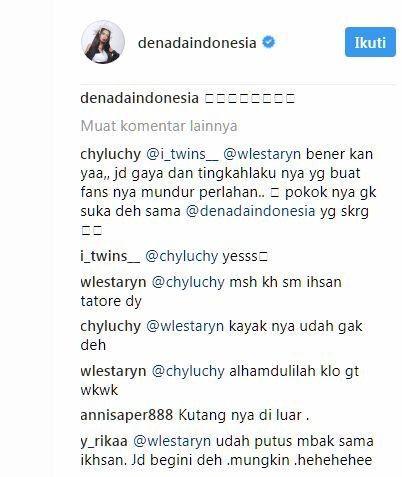Open denadaindonesia profile picture
The height and width of the screenshot is (477, 402).
click(103, 42)
